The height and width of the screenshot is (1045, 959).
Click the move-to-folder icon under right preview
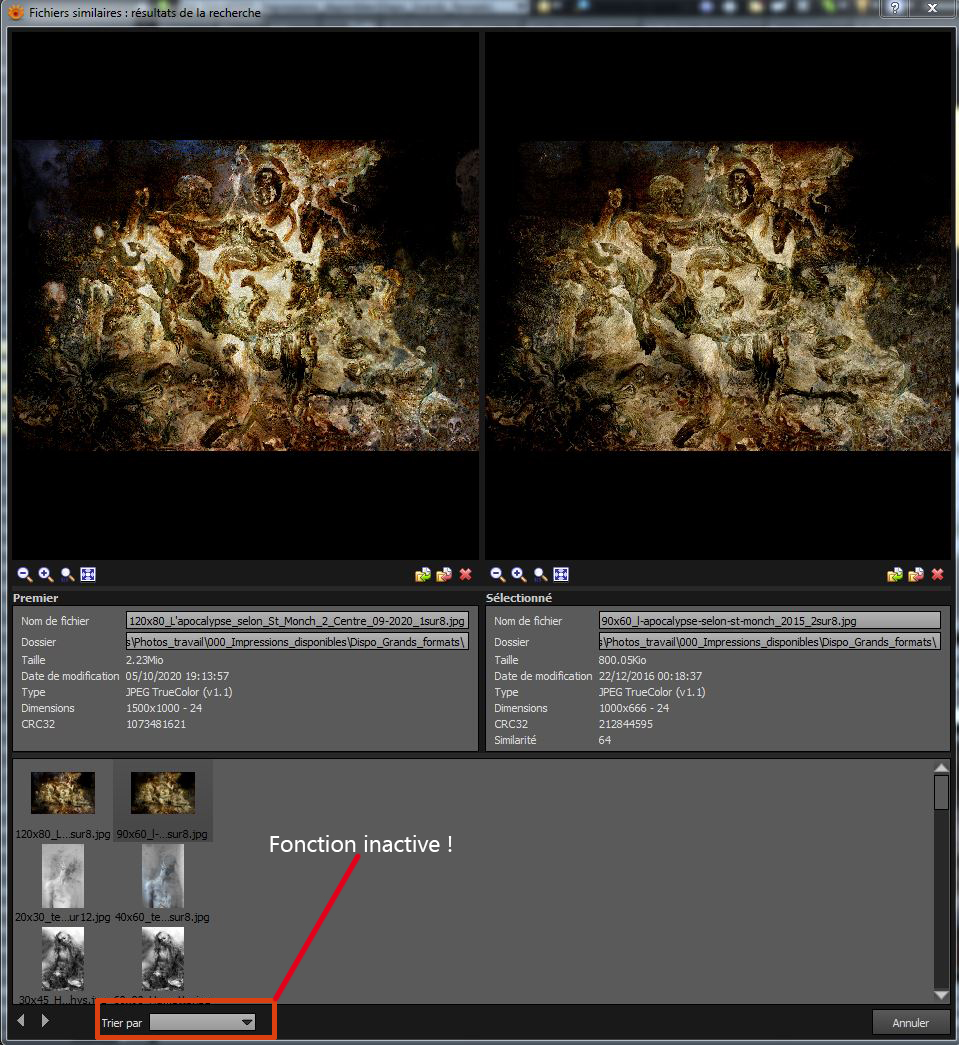tap(916, 575)
